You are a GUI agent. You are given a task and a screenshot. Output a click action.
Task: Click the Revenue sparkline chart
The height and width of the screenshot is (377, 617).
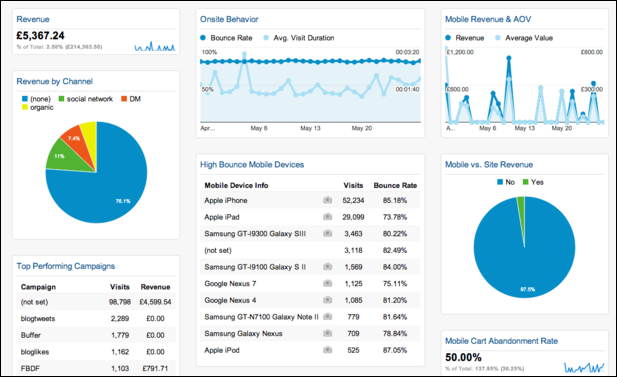[x=155, y=46]
